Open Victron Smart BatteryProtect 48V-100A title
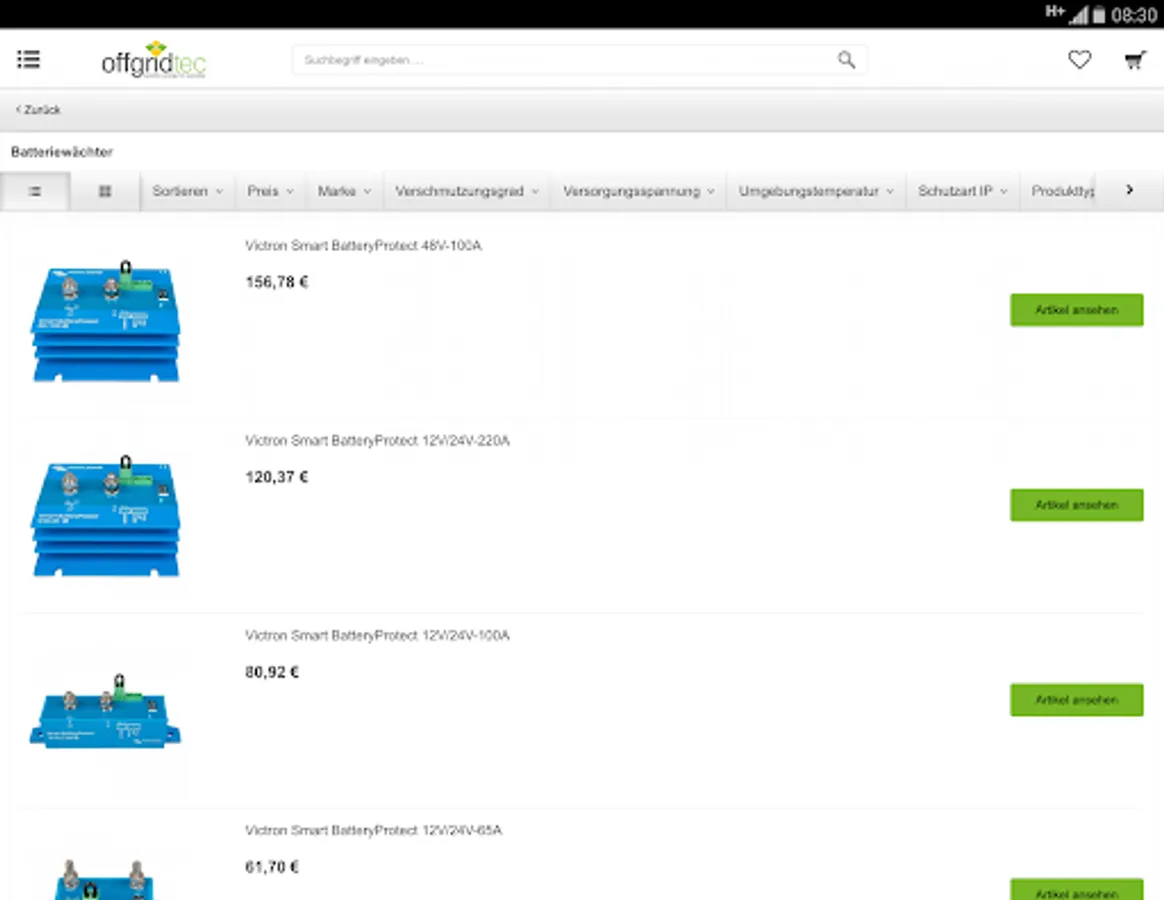This screenshot has height=900, width=1164. [x=363, y=245]
